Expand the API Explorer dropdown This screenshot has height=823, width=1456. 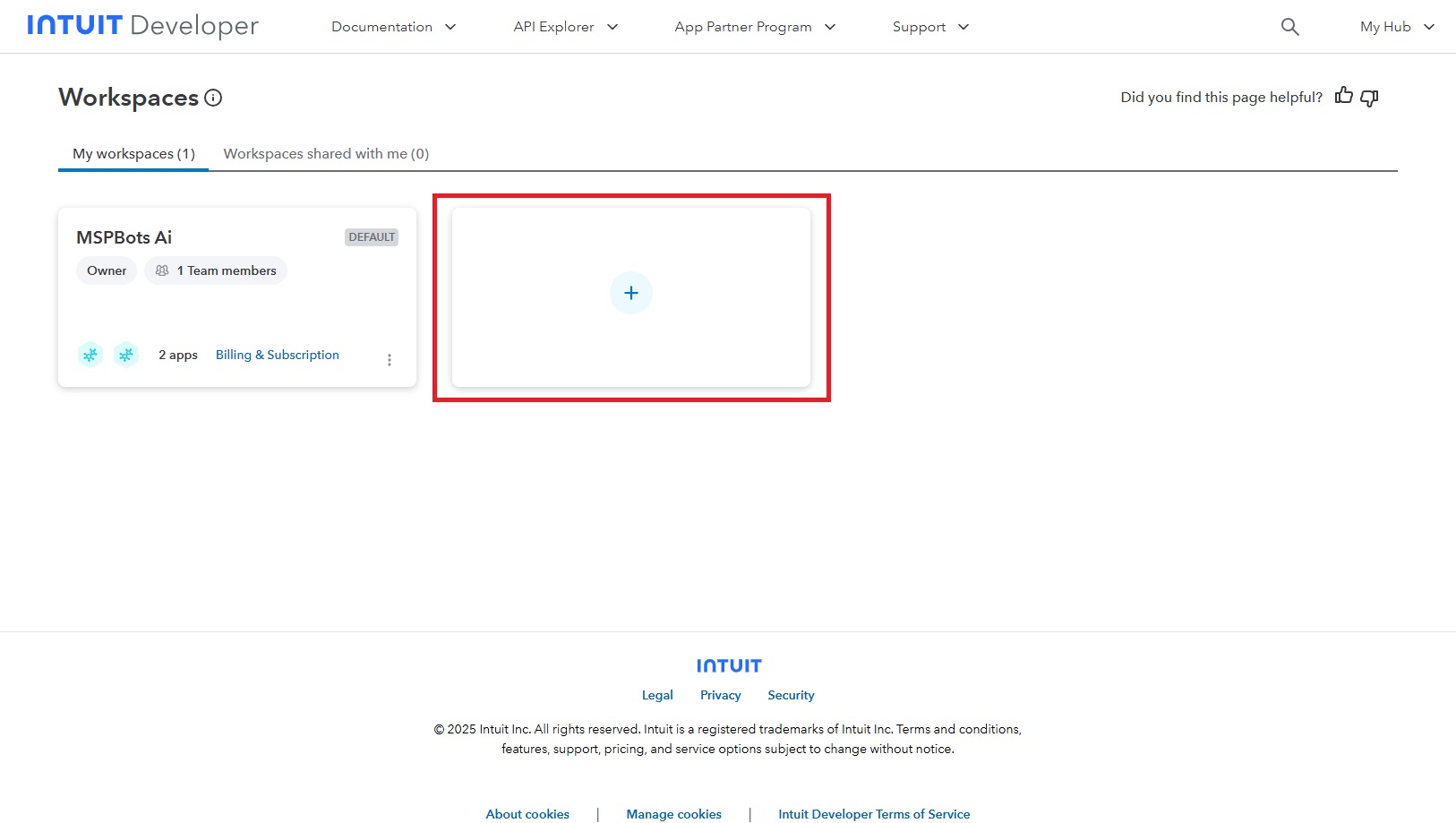point(565,27)
